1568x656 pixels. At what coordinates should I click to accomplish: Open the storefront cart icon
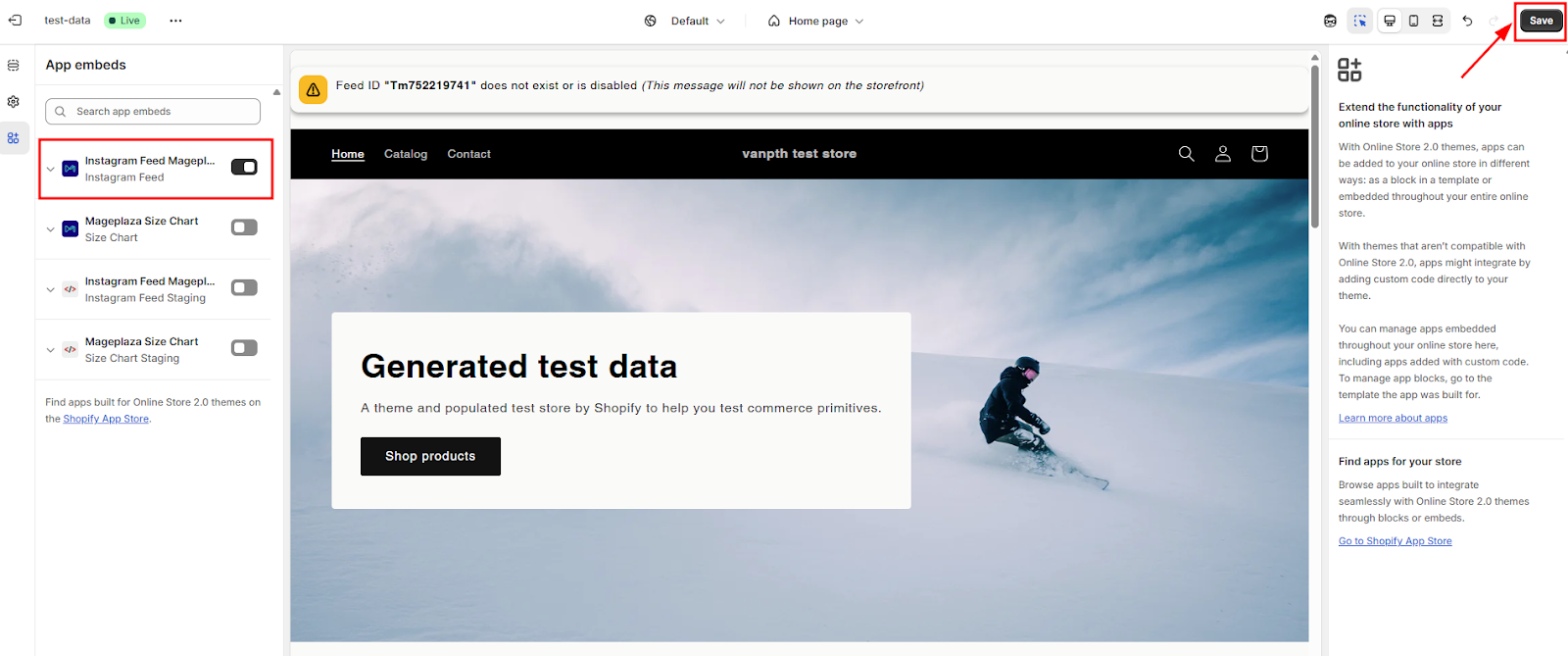pyautogui.click(x=1260, y=154)
